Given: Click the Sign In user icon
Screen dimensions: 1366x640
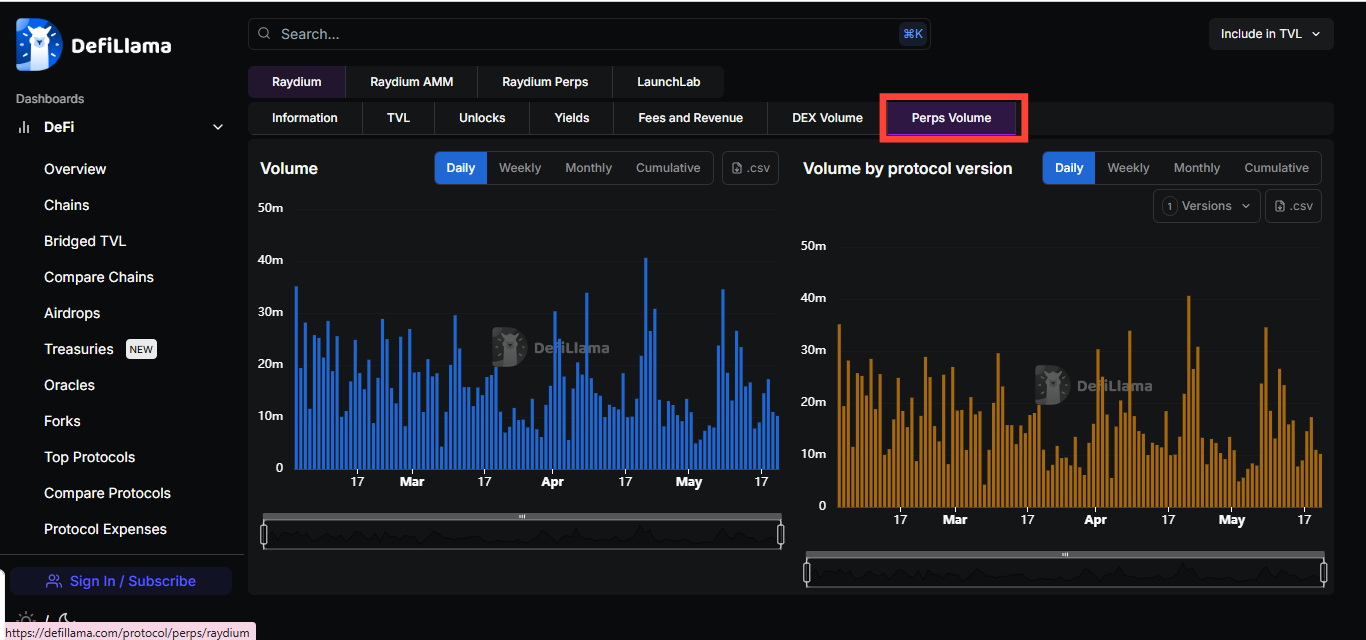Looking at the screenshot, I should (53, 581).
